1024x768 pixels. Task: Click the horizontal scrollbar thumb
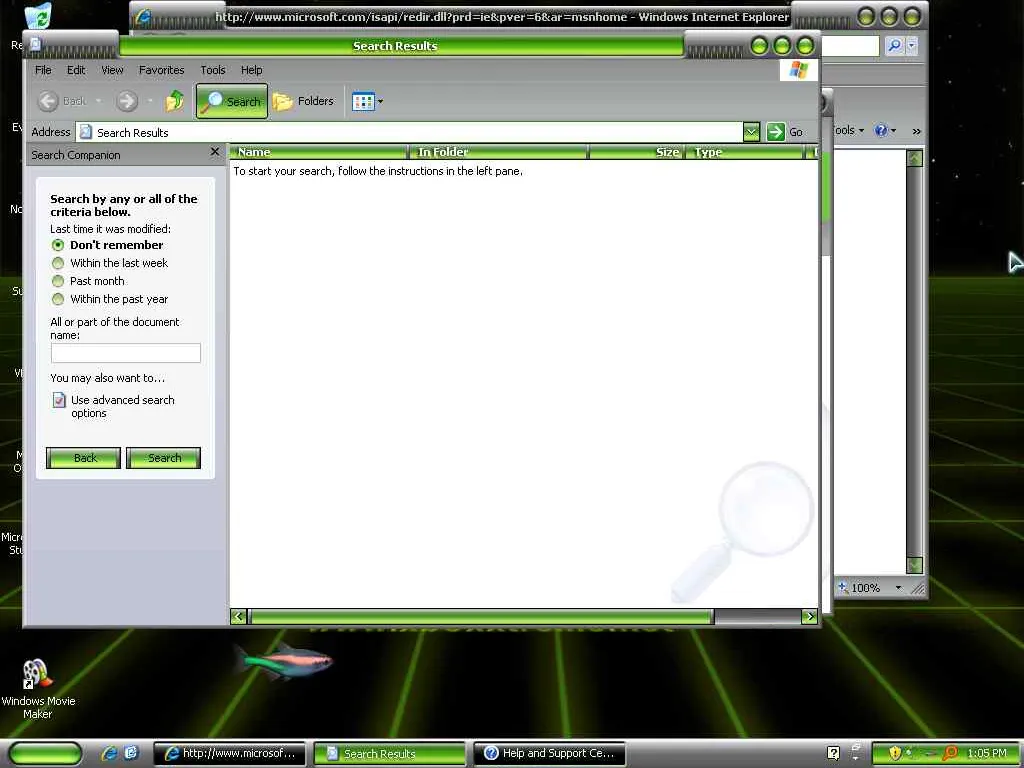[481, 616]
